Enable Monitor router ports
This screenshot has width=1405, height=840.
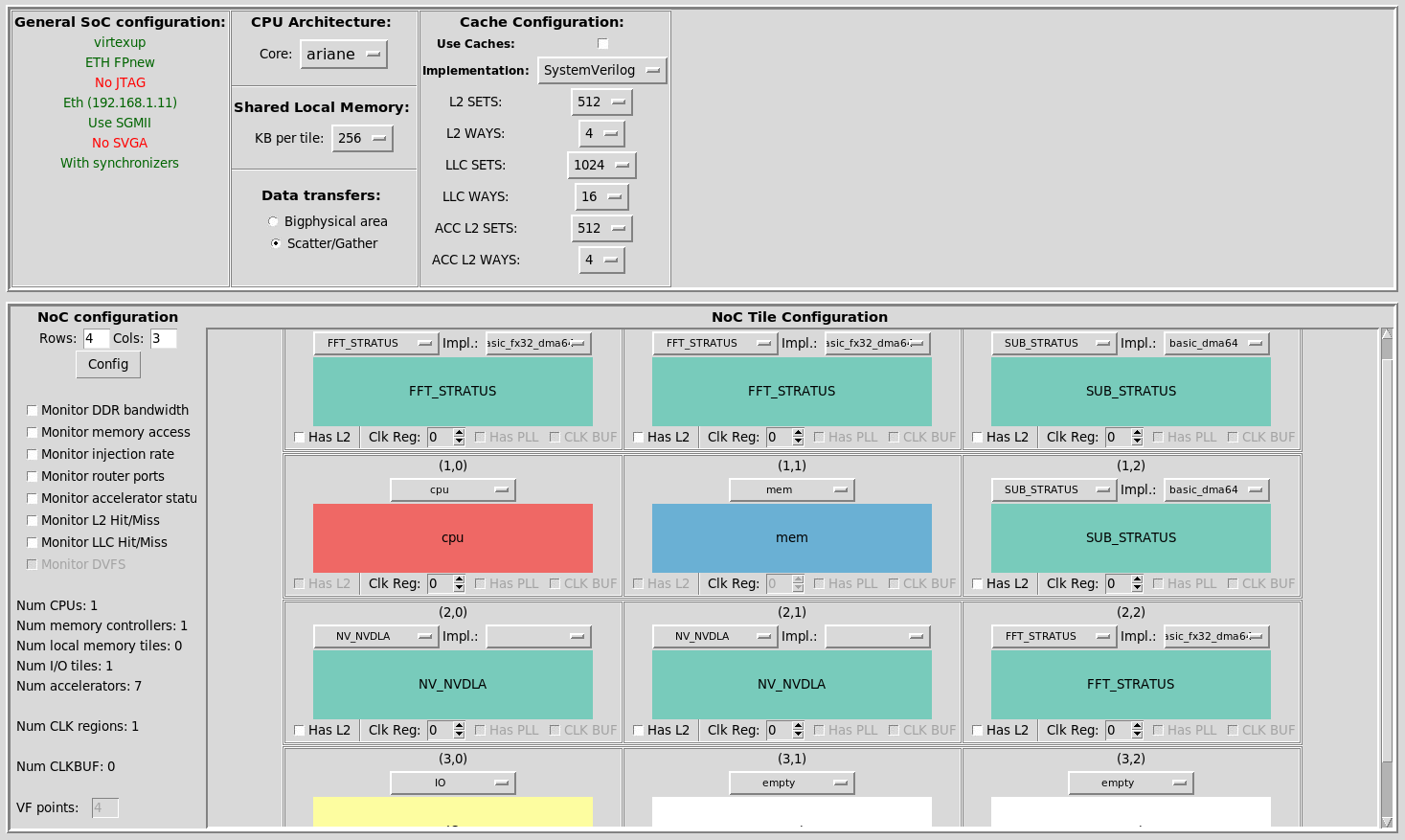pyautogui.click(x=32, y=476)
